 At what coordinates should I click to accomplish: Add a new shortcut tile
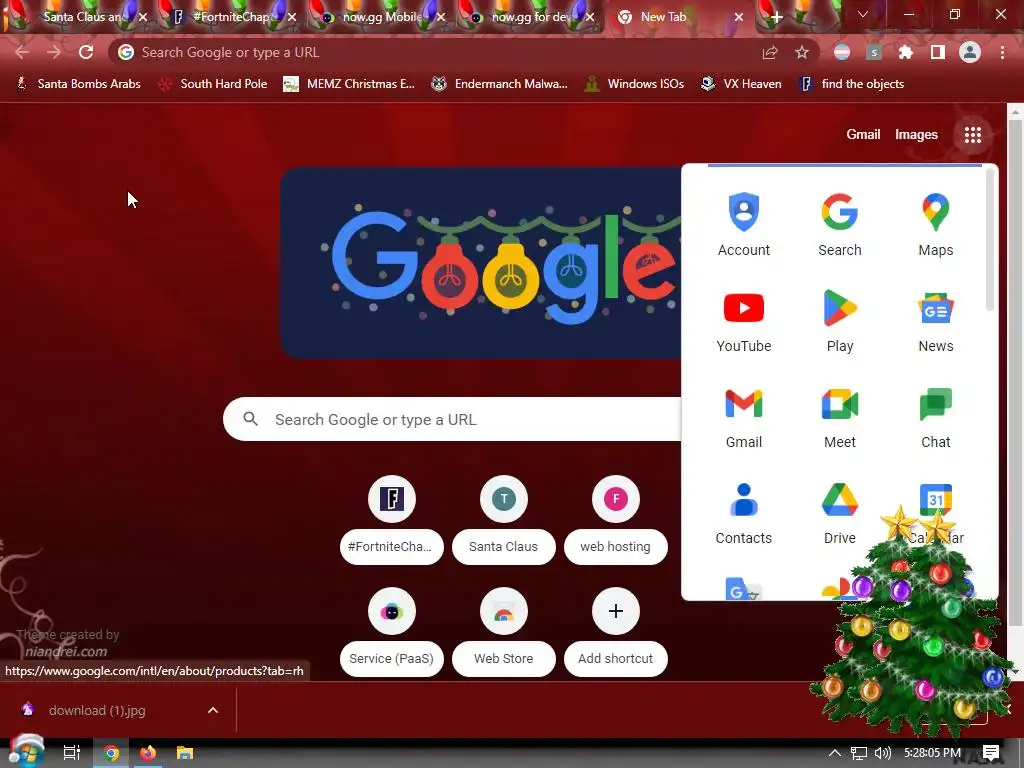pyautogui.click(x=615, y=632)
